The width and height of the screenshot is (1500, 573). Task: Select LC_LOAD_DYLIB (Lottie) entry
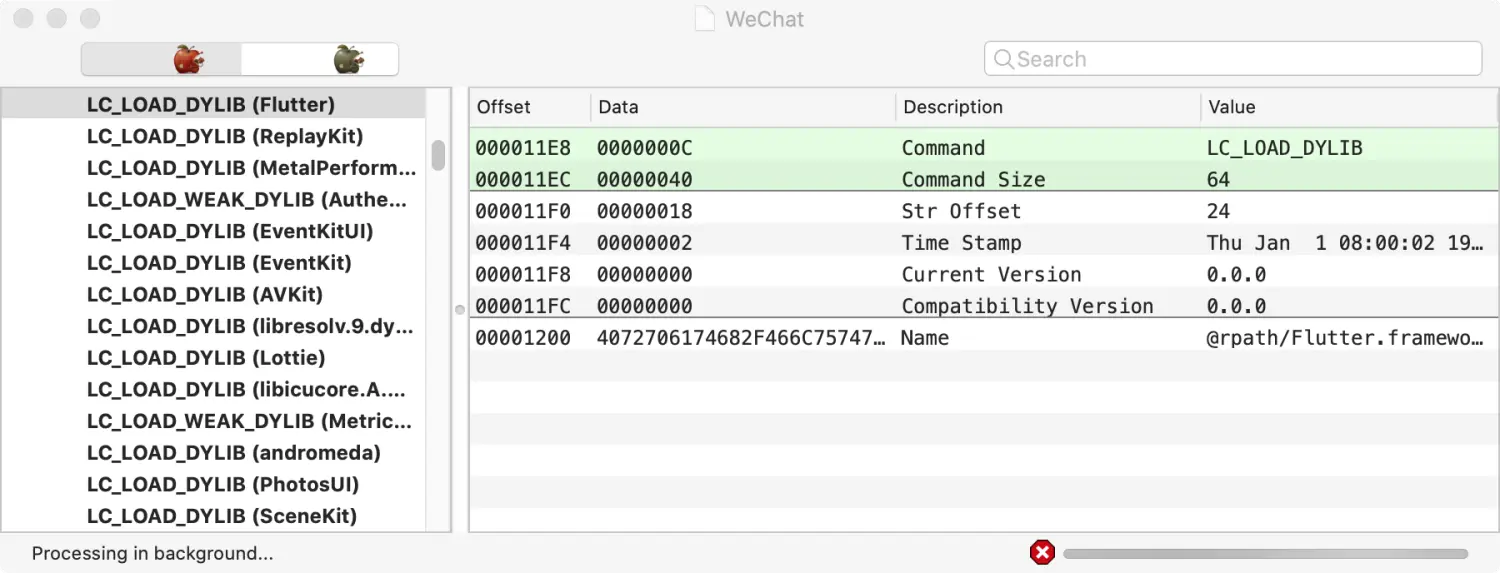206,358
